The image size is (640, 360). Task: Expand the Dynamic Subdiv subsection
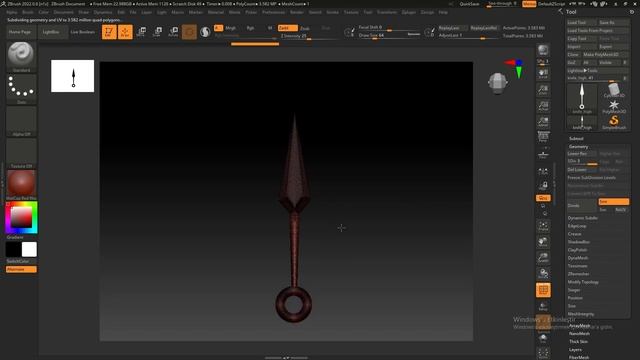coord(582,218)
